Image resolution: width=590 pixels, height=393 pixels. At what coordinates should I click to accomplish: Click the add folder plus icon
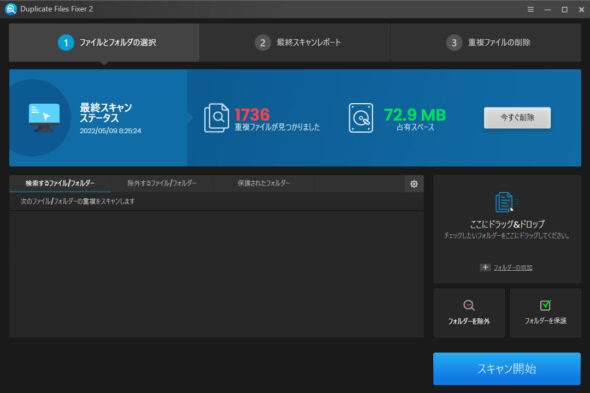tap(485, 267)
